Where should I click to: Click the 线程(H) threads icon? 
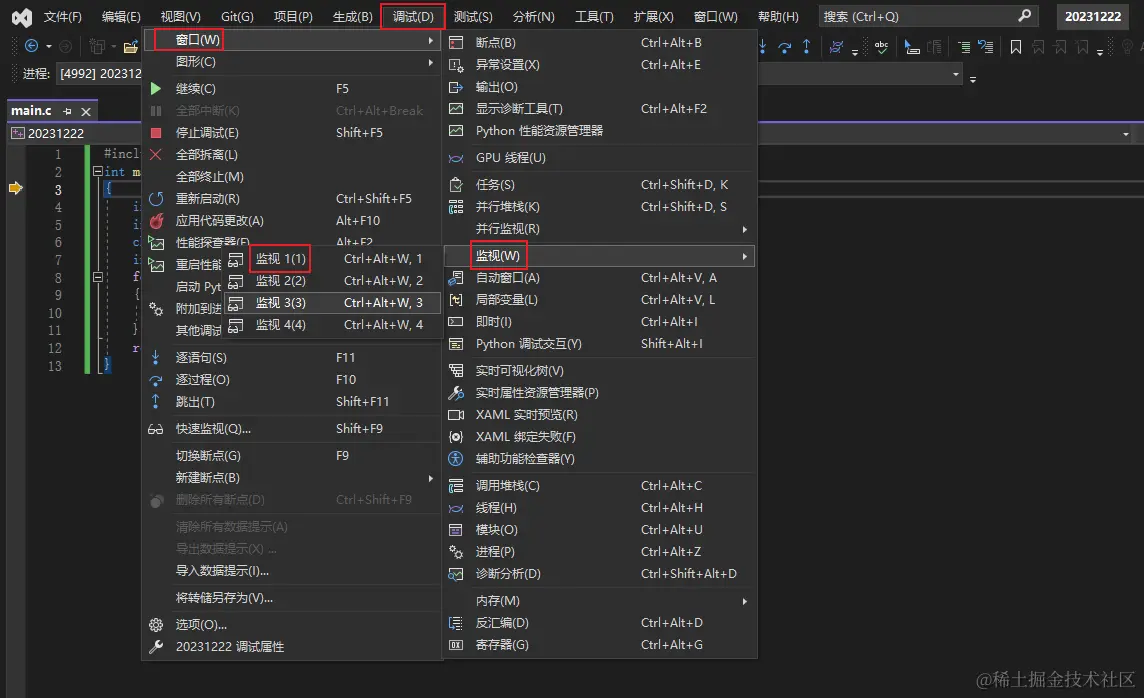tap(456, 508)
